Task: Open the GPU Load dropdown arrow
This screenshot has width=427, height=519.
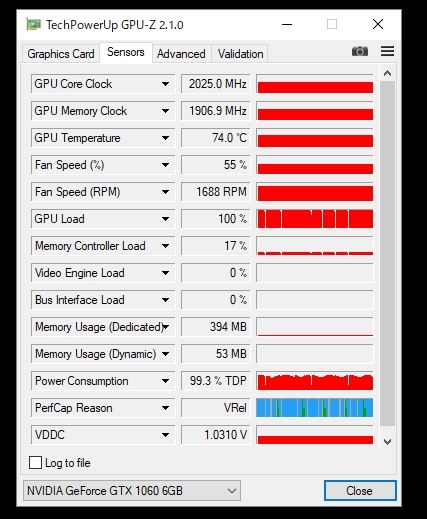Action: coord(165,219)
